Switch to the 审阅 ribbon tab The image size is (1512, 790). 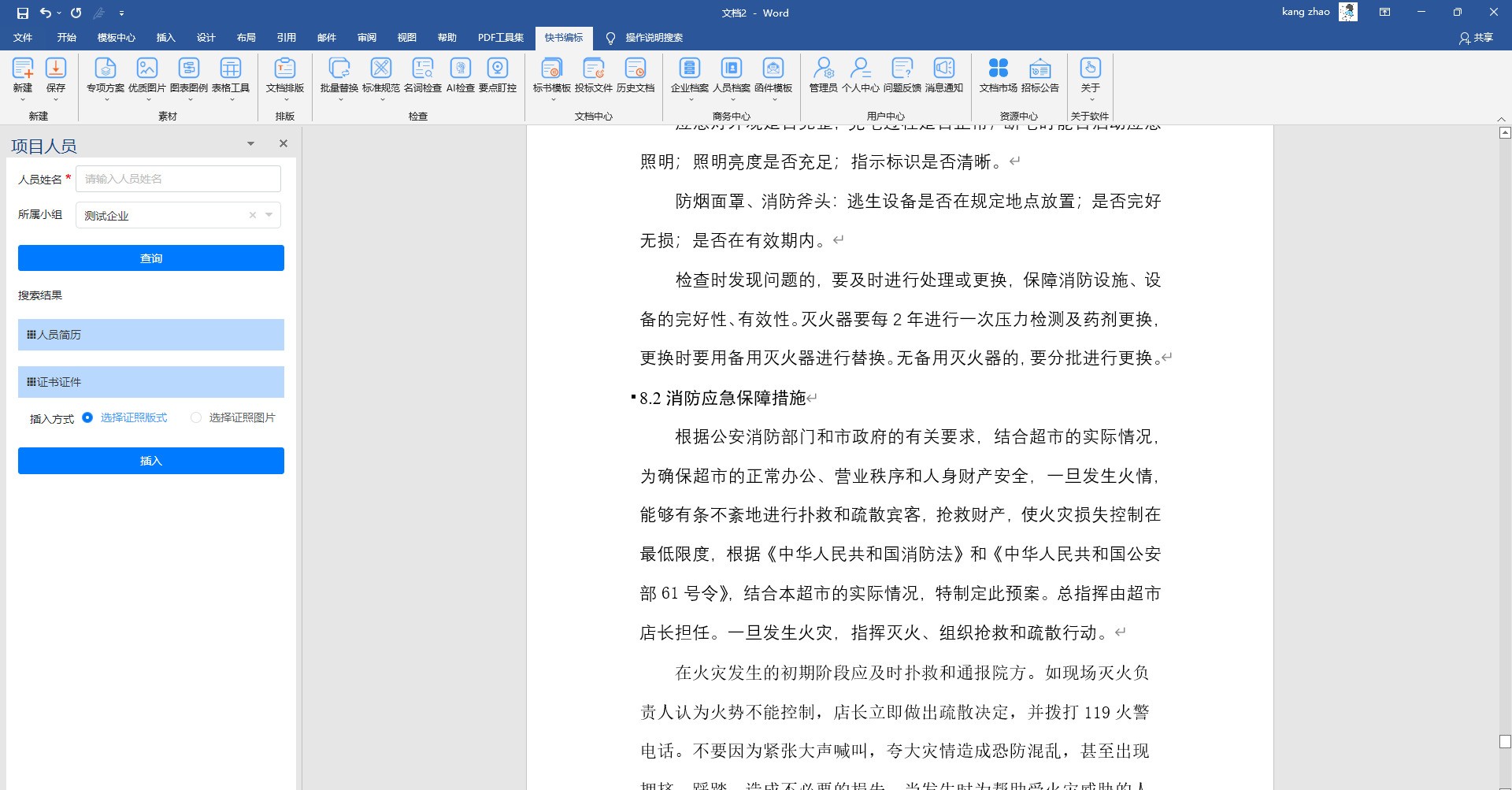(x=367, y=38)
